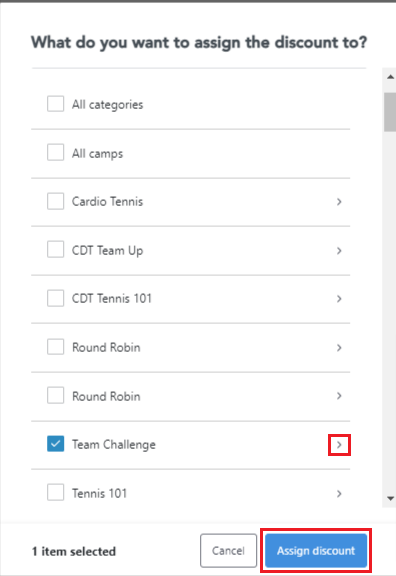Open the Tennis 101 chevron arrow
The width and height of the screenshot is (396, 576).
click(339, 493)
